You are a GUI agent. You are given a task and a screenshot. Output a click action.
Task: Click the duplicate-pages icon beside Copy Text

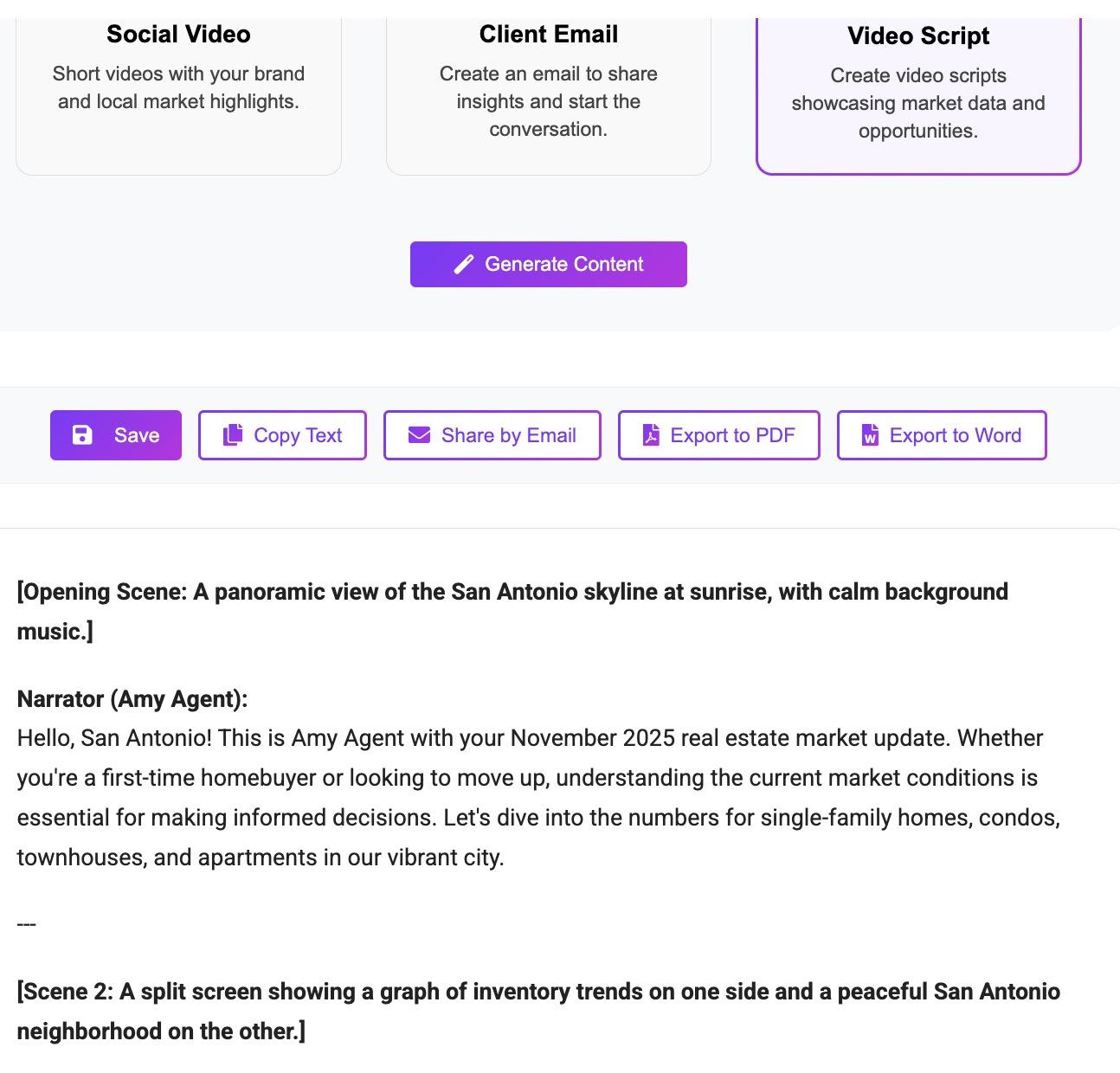(x=233, y=435)
